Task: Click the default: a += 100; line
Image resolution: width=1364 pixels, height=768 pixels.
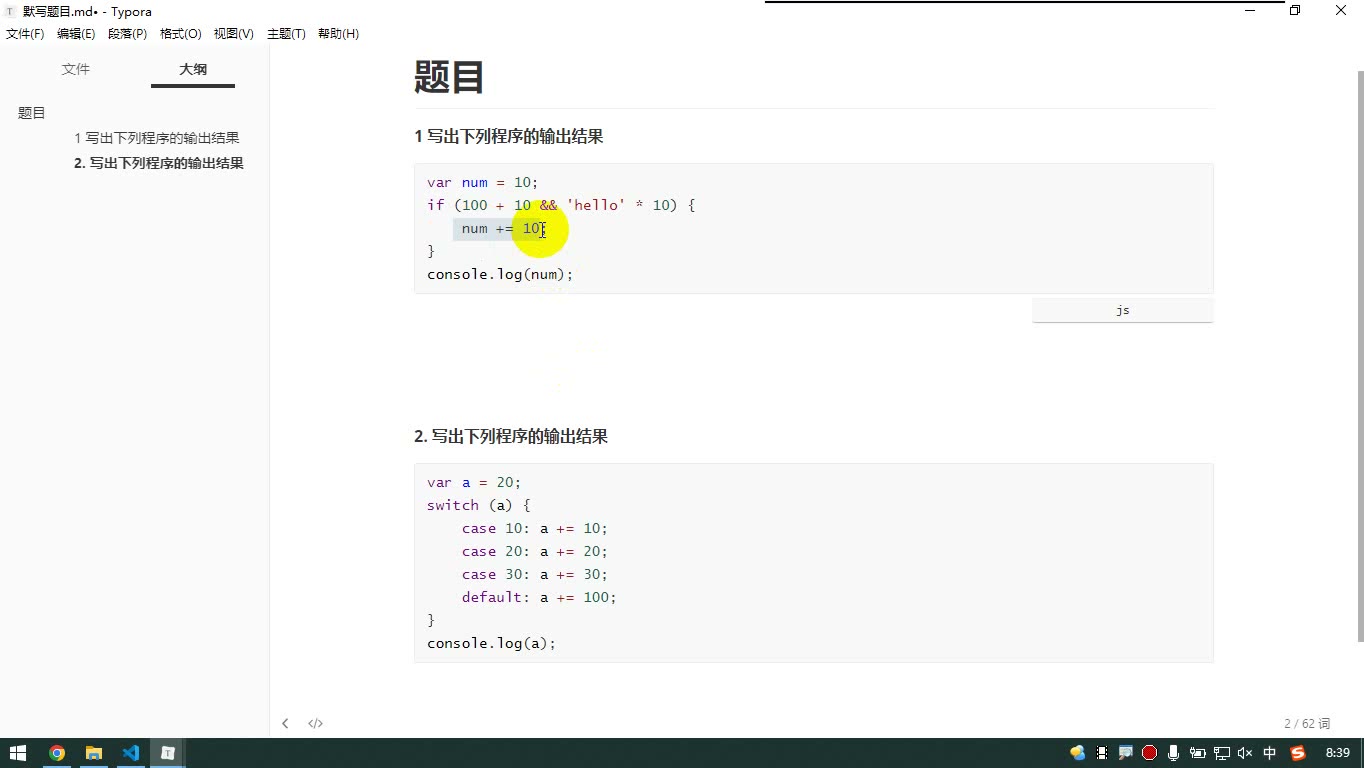Action: click(x=539, y=597)
